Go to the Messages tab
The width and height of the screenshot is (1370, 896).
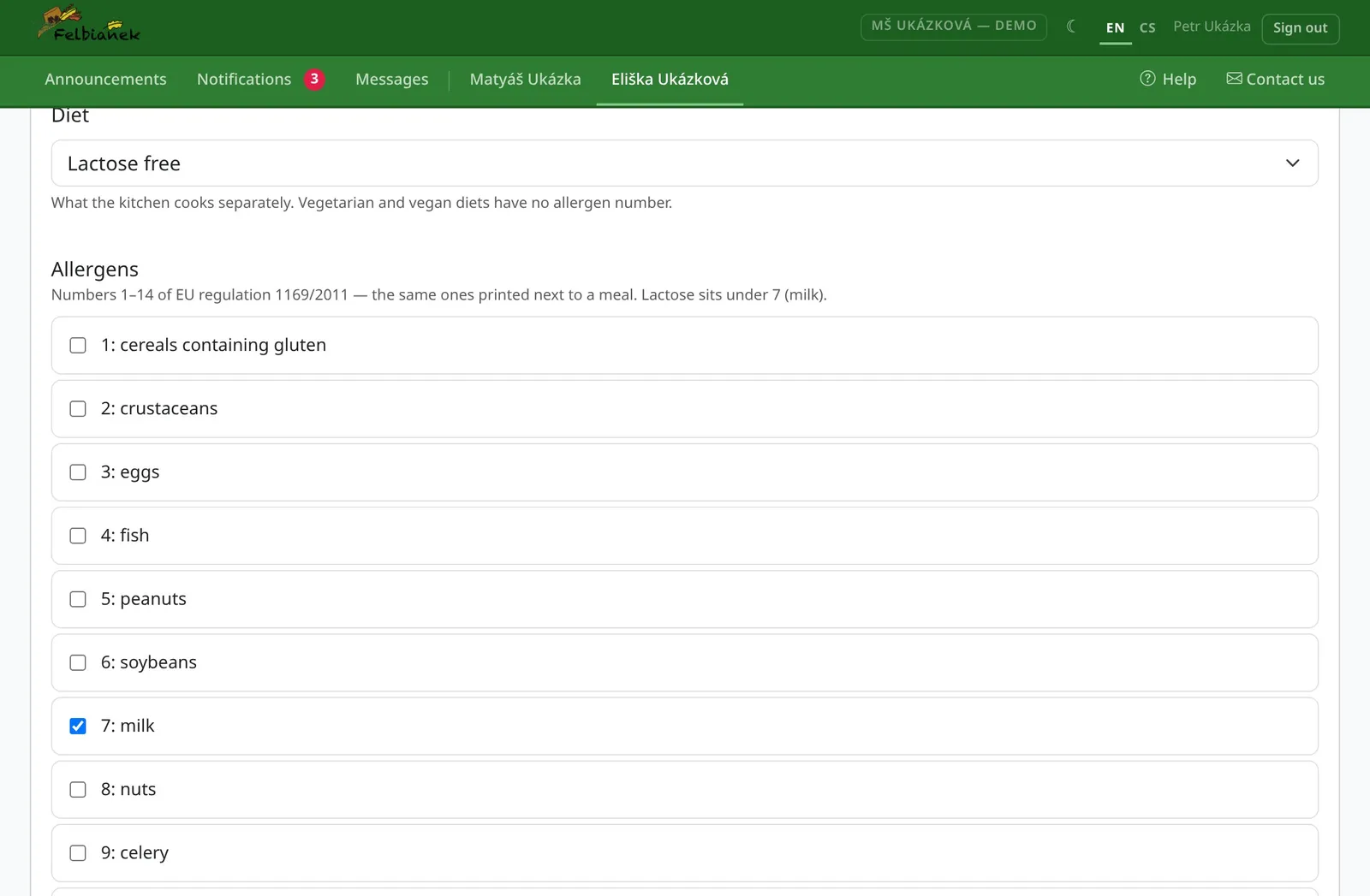tap(391, 80)
